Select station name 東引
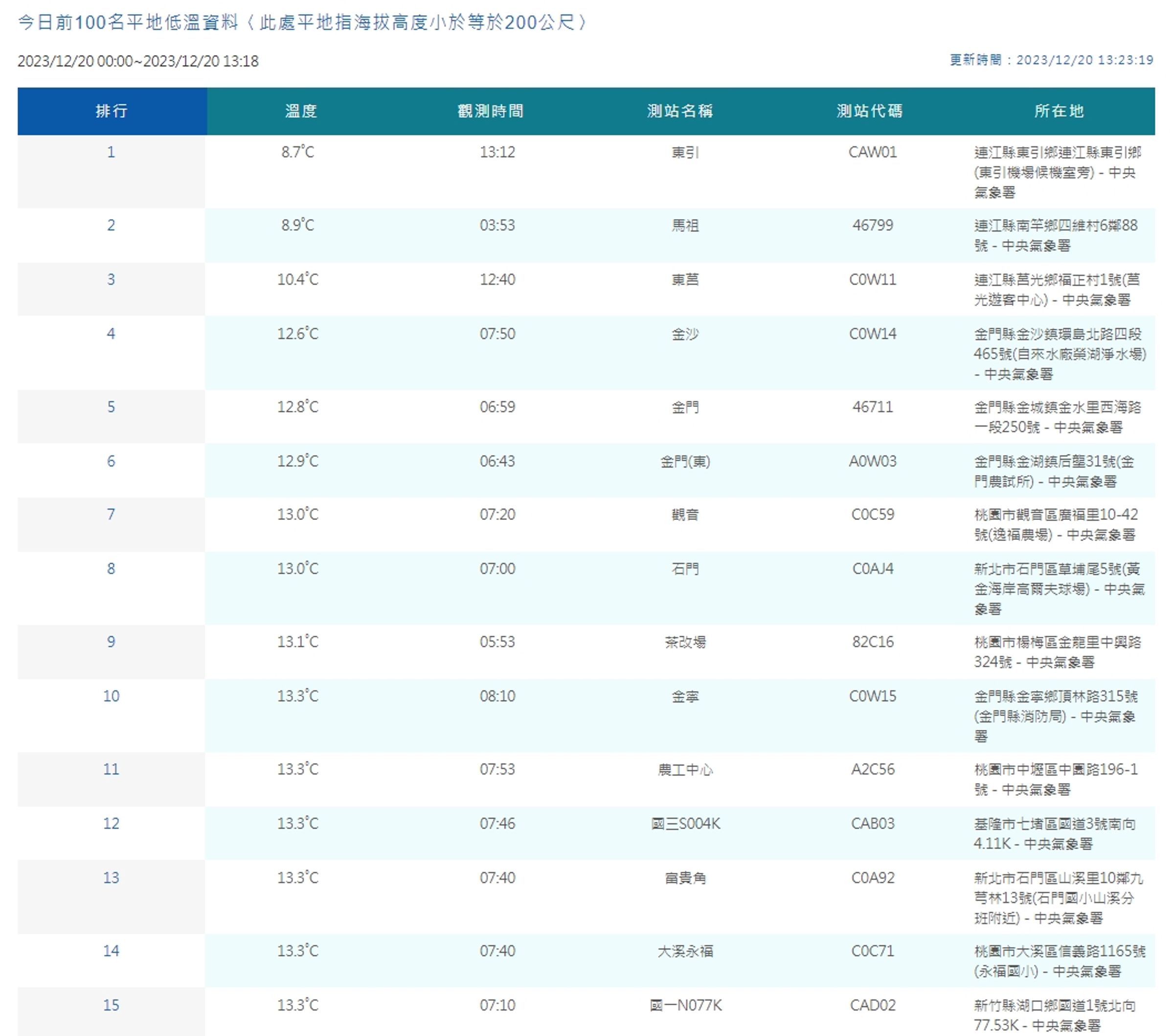 [x=685, y=152]
